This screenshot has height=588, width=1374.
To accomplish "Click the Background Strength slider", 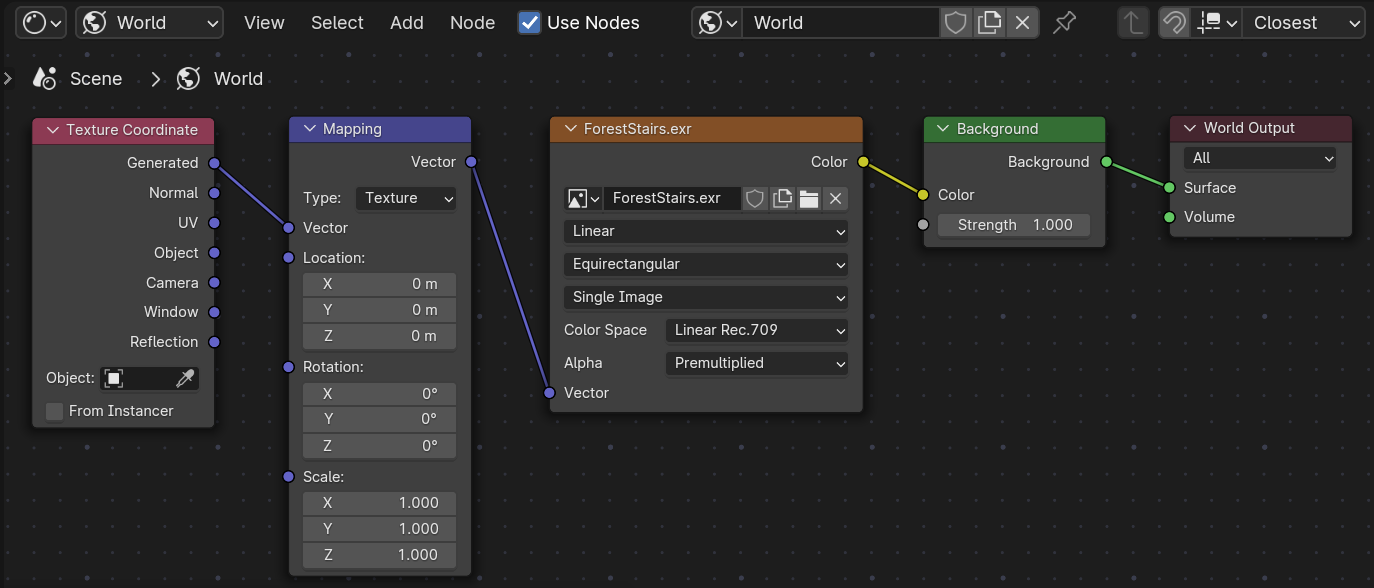I will [1014, 225].
